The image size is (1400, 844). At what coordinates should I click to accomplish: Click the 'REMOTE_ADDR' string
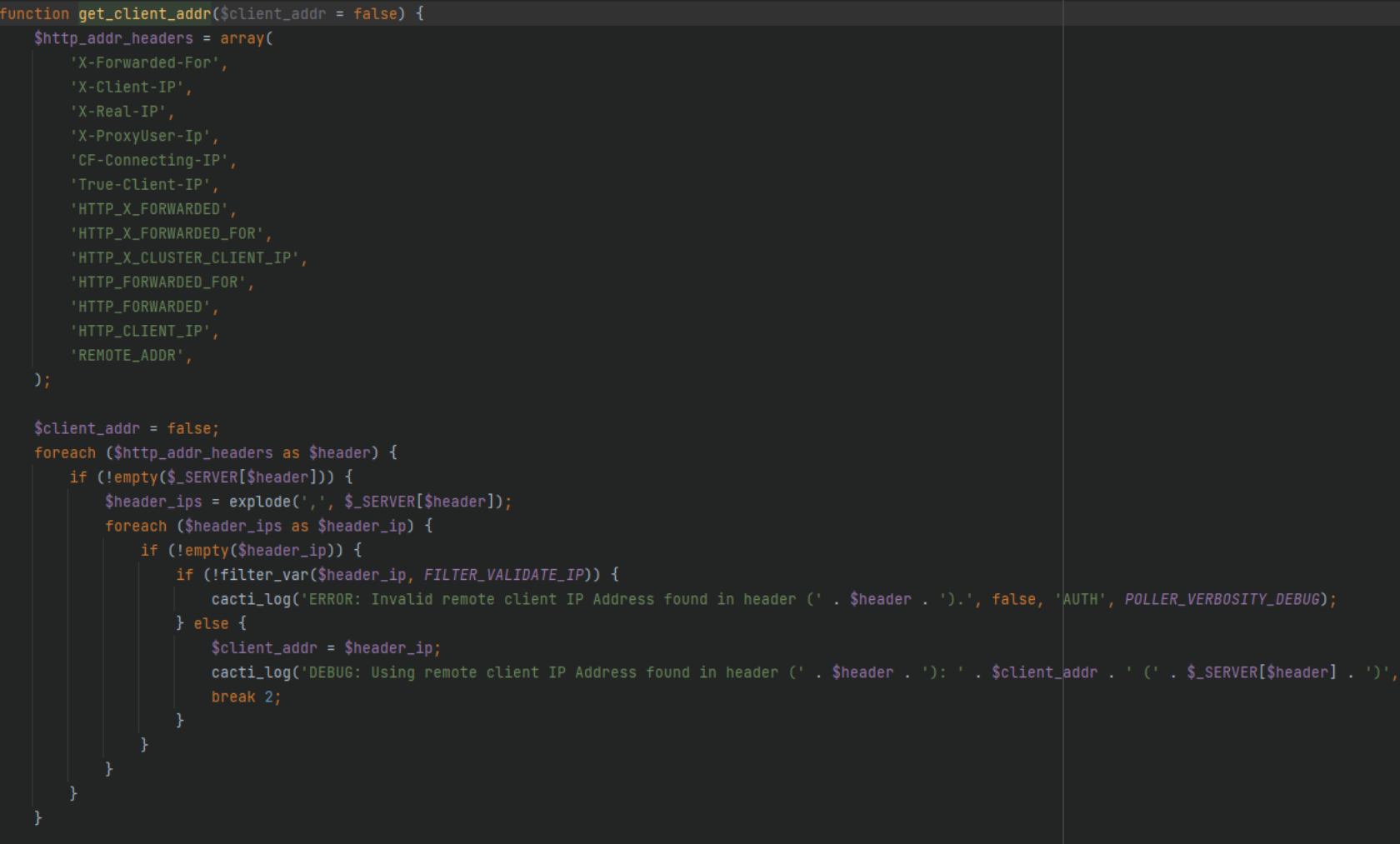pos(127,356)
